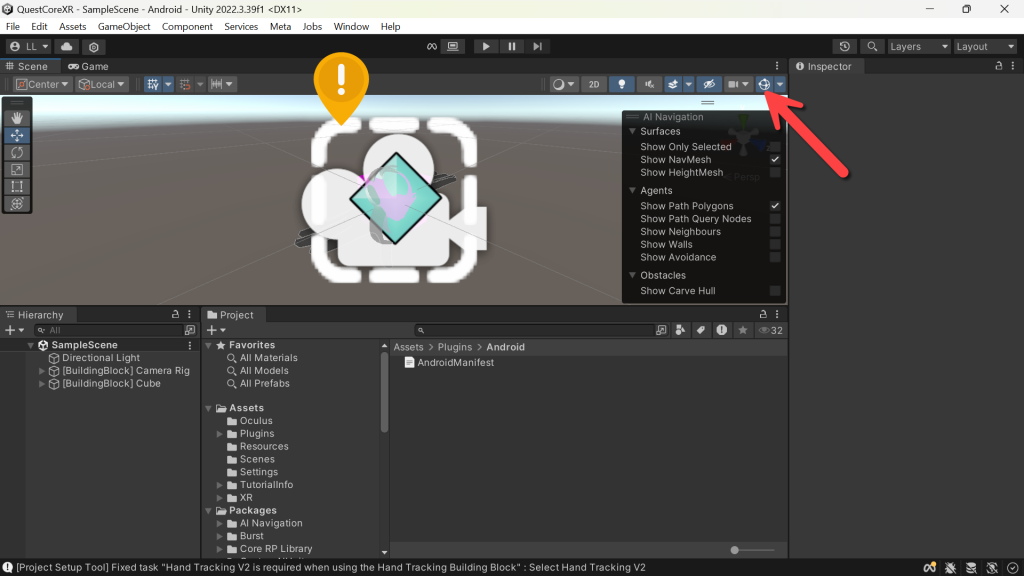1024x576 pixels.
Task: Click Search by Type icon in Project
Action: pos(680,330)
